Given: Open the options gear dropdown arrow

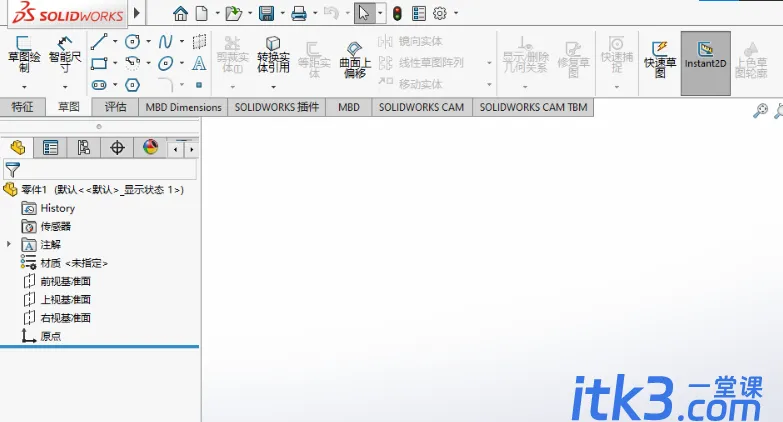Looking at the screenshot, I should coord(456,13).
